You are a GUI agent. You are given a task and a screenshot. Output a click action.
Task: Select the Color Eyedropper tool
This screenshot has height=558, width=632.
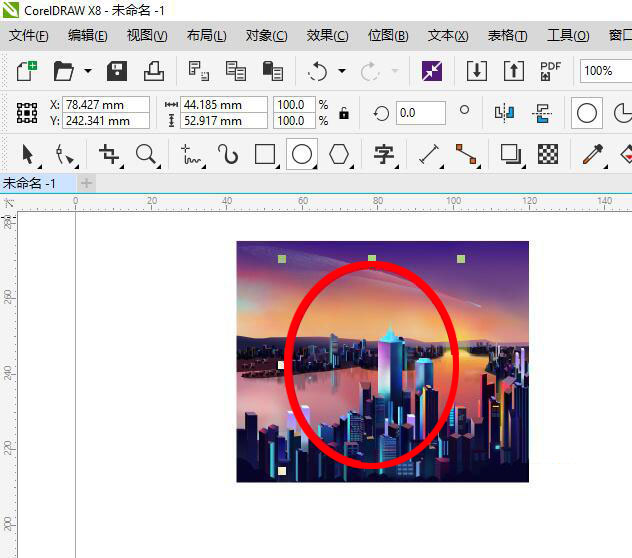click(x=593, y=154)
